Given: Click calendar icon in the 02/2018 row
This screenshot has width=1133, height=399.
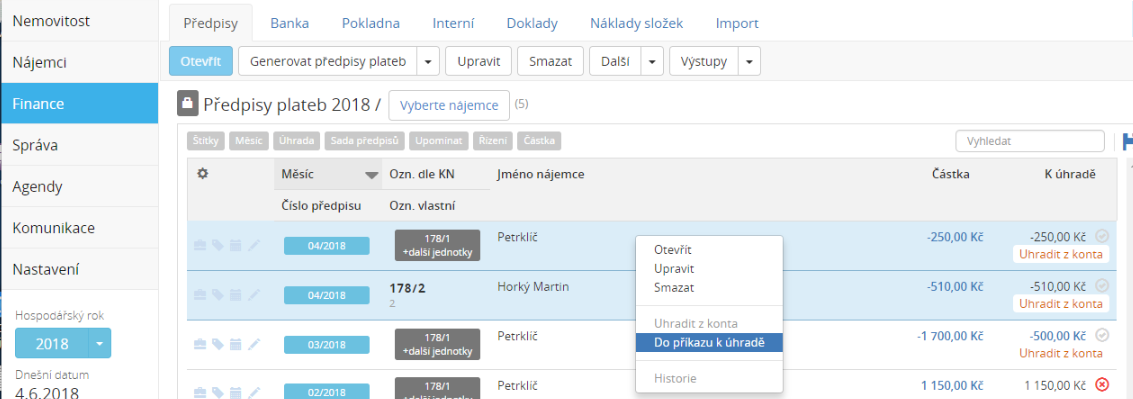Looking at the screenshot, I should click(x=235, y=392).
